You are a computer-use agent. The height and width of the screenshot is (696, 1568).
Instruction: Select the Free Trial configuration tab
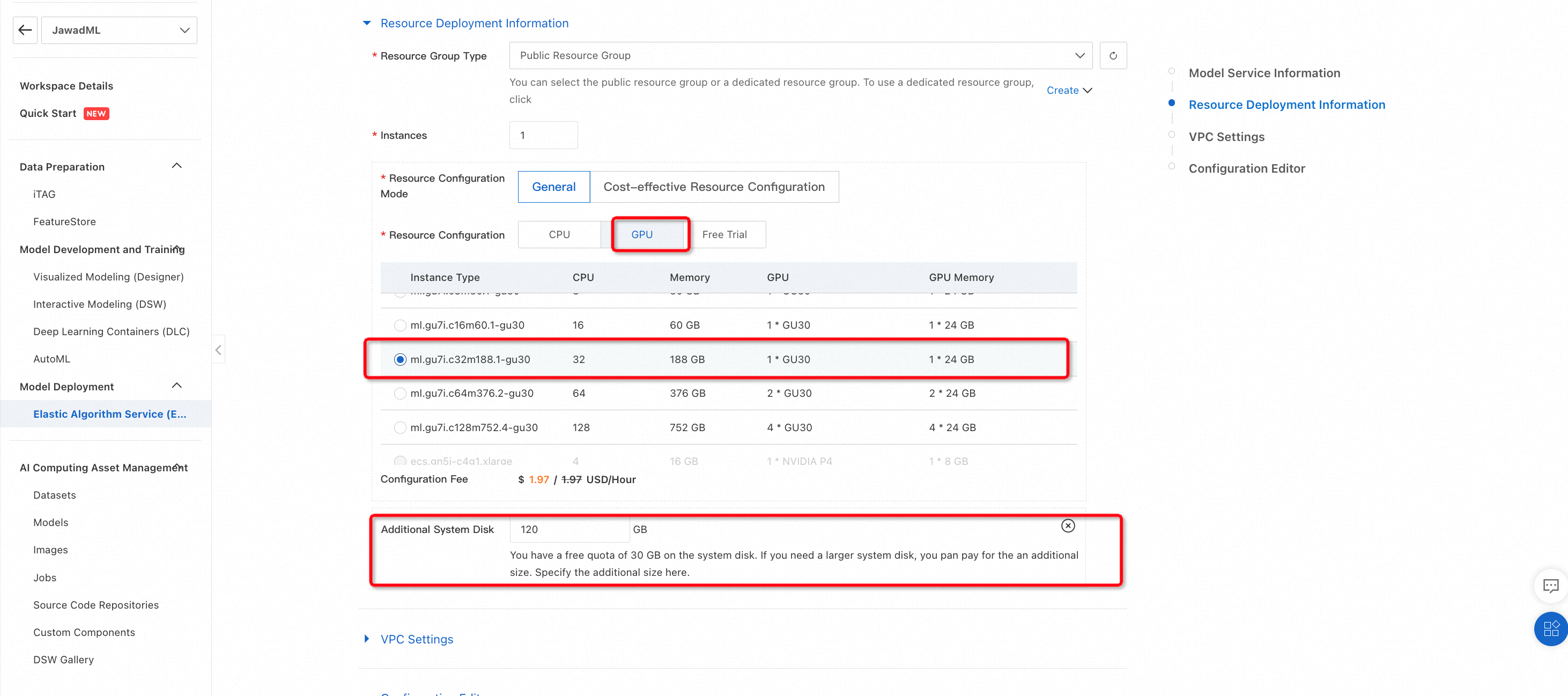[724, 234]
